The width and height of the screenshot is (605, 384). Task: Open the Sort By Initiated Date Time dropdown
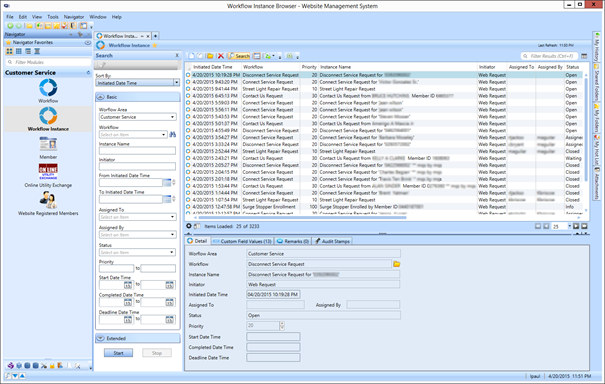(x=176, y=83)
